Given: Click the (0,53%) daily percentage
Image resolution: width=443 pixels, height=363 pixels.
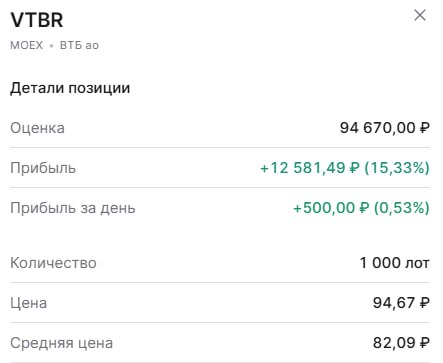Looking at the screenshot, I should click(401, 208).
